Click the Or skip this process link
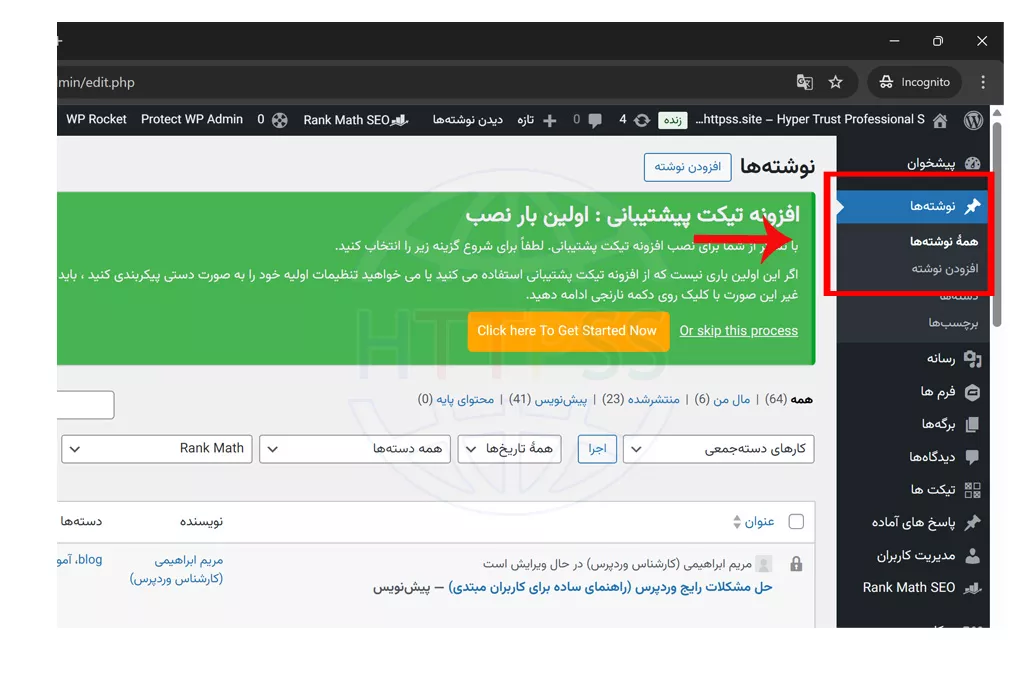Viewport: 1024px width, 683px height. coord(738,331)
